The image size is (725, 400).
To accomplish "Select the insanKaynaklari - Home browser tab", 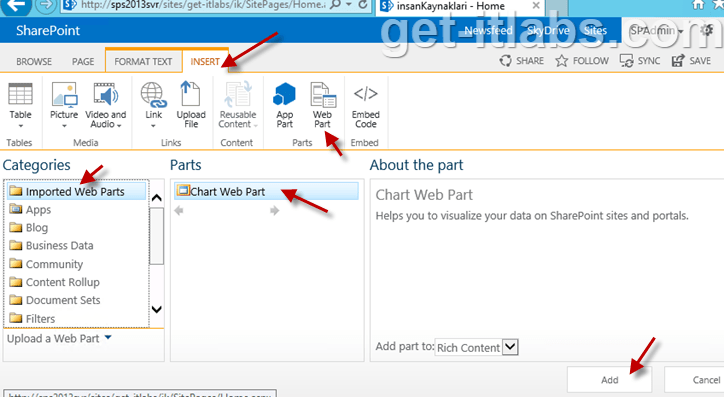I will click(x=451, y=6).
